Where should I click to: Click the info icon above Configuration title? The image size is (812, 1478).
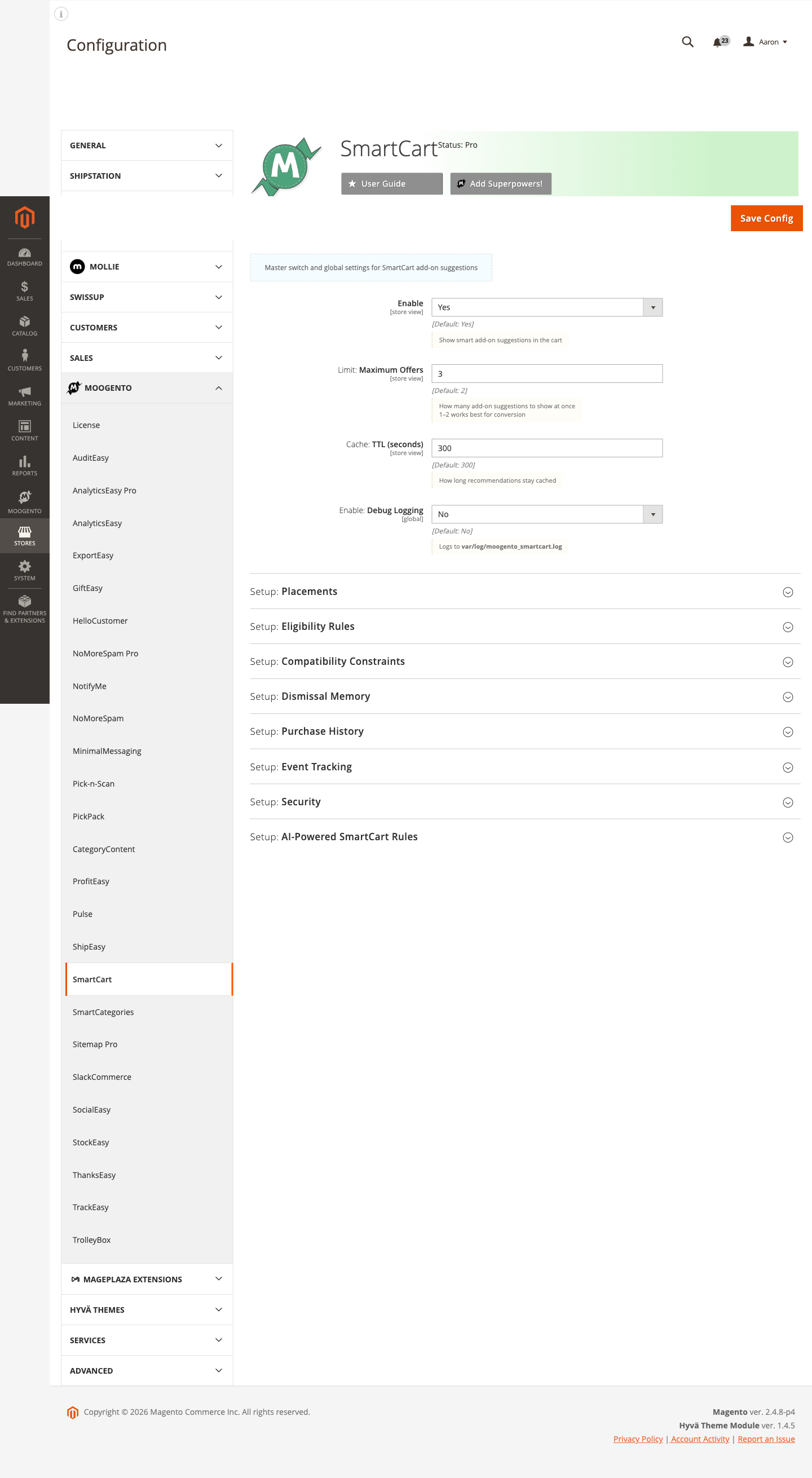coord(61,14)
